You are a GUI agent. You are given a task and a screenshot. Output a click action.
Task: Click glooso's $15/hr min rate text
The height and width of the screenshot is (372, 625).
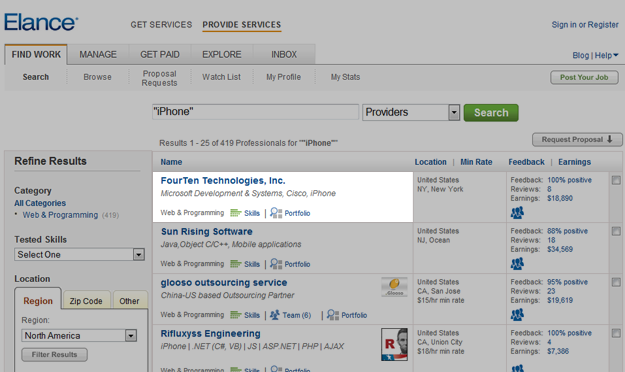coord(441,300)
